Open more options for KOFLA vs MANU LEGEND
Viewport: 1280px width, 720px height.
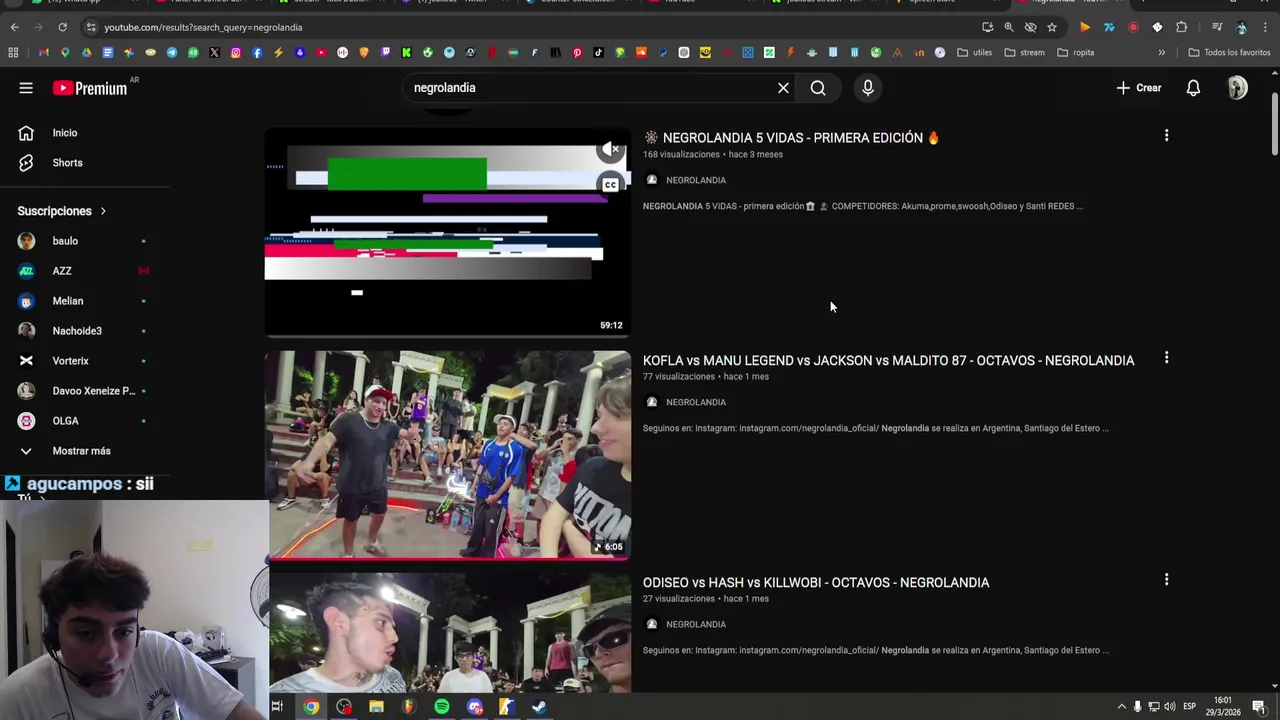pyautogui.click(x=1166, y=357)
